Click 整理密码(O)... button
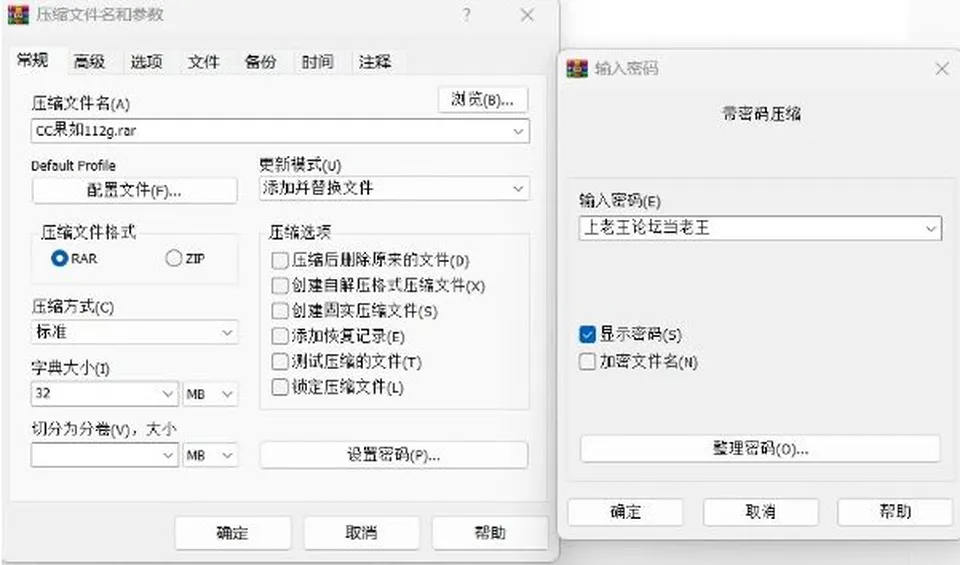The width and height of the screenshot is (960, 565). 760,449
